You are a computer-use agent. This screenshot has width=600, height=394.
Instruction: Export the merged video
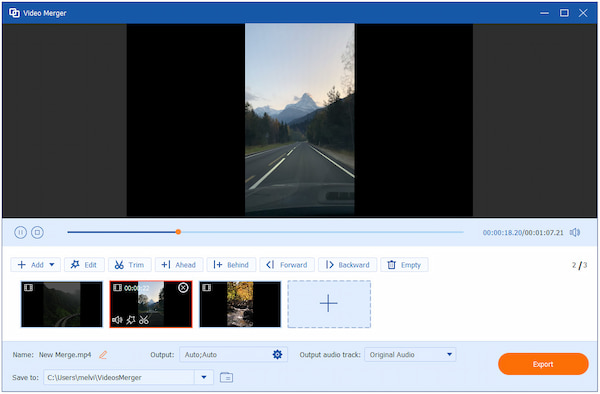[543, 364]
